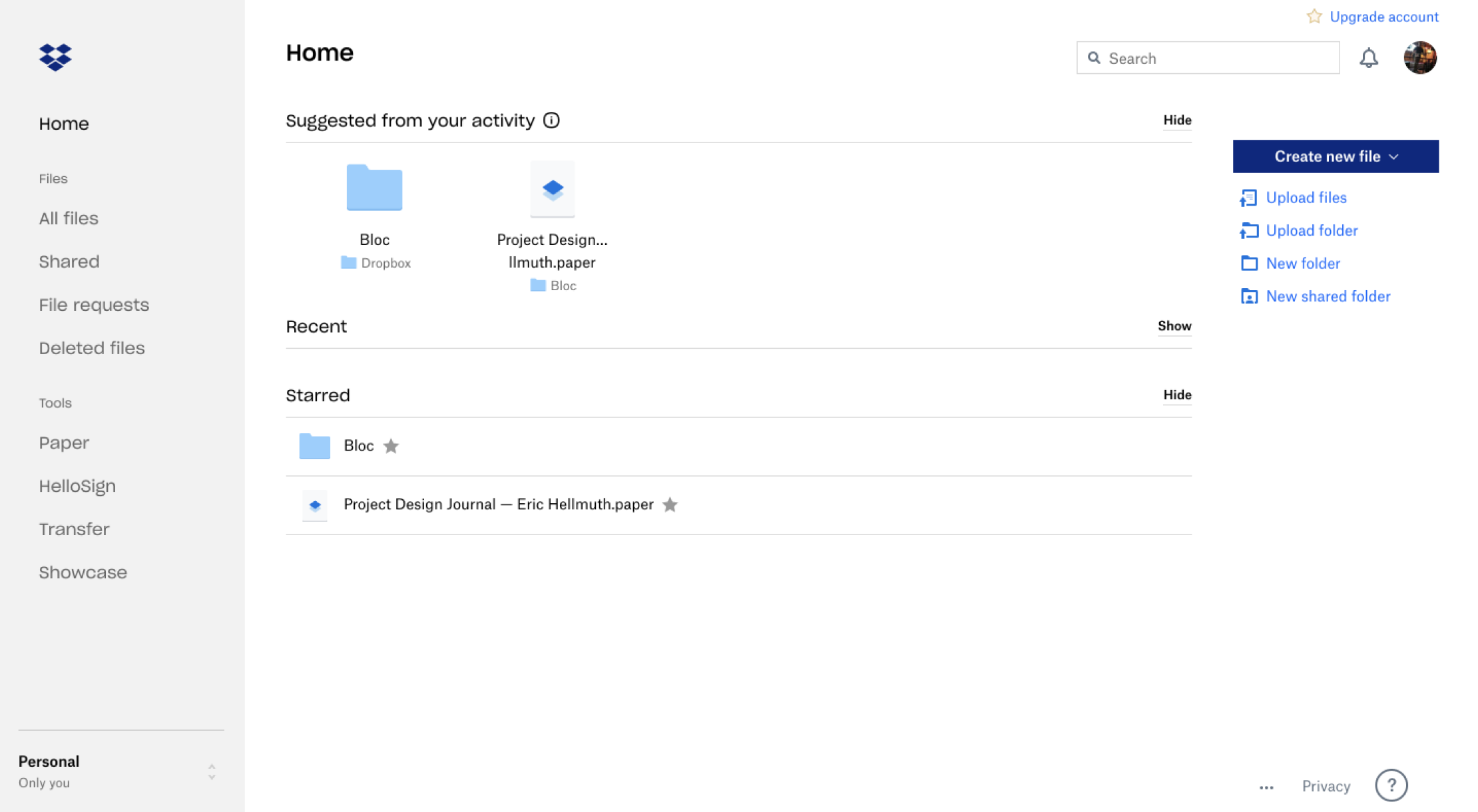
Task: Open Shared in the sidebar
Action: click(x=69, y=262)
